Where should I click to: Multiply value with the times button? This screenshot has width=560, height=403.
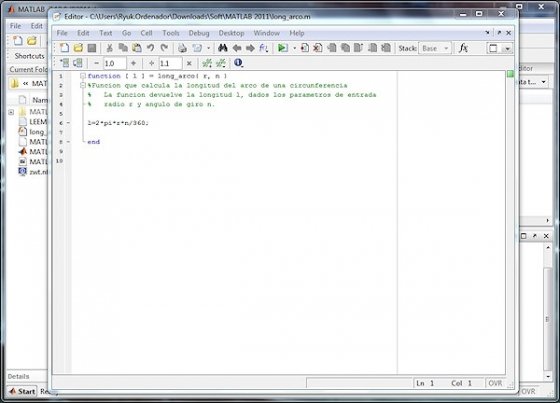coord(189,63)
